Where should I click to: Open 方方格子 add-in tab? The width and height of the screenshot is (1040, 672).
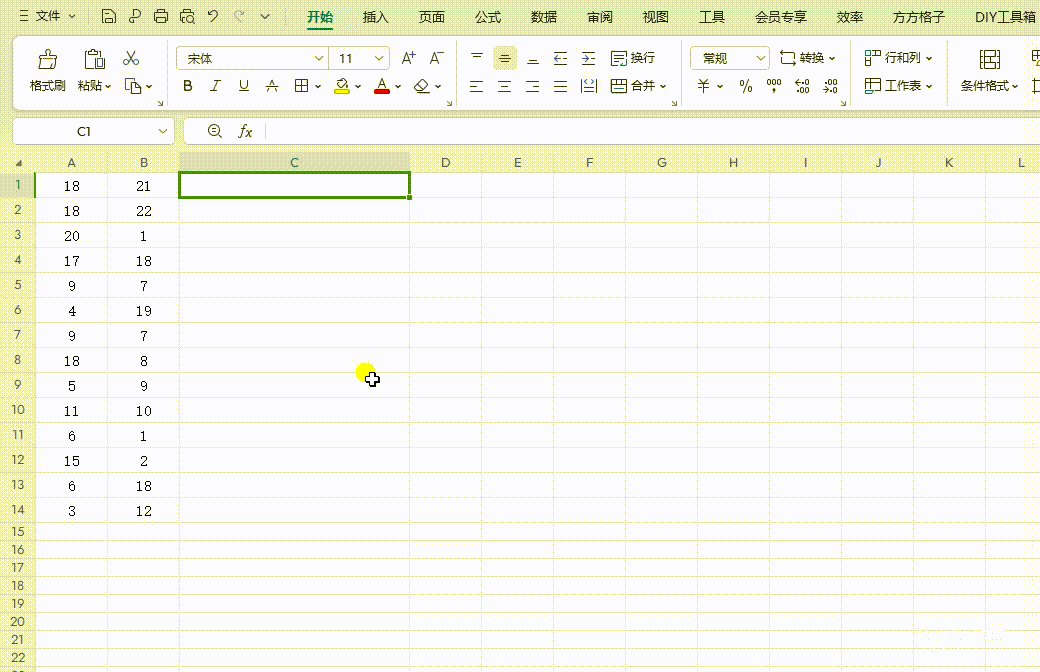(919, 17)
